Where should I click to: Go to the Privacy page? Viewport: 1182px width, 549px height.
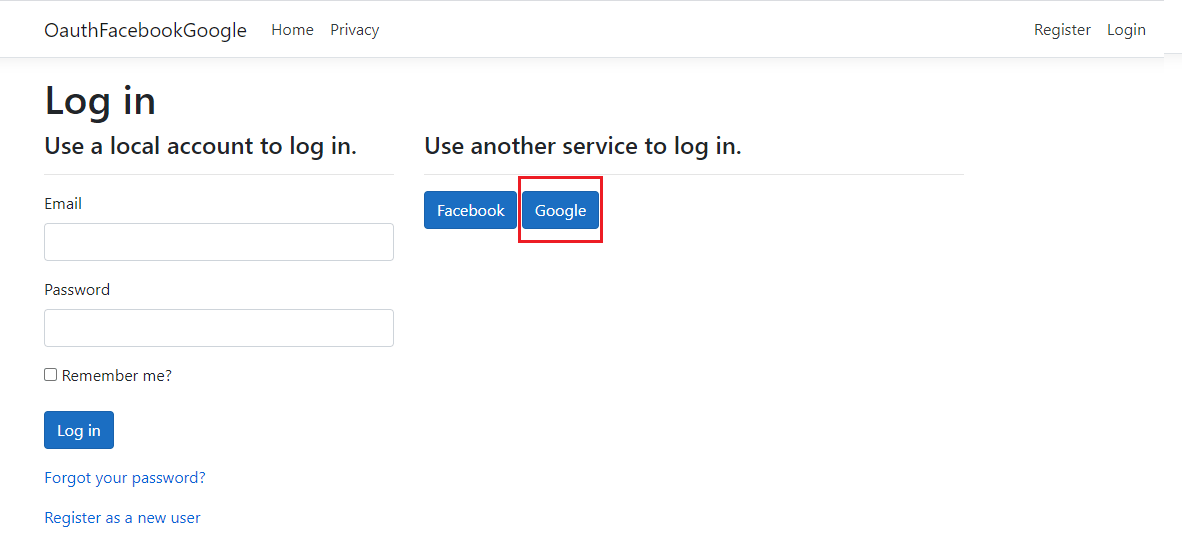coord(354,30)
